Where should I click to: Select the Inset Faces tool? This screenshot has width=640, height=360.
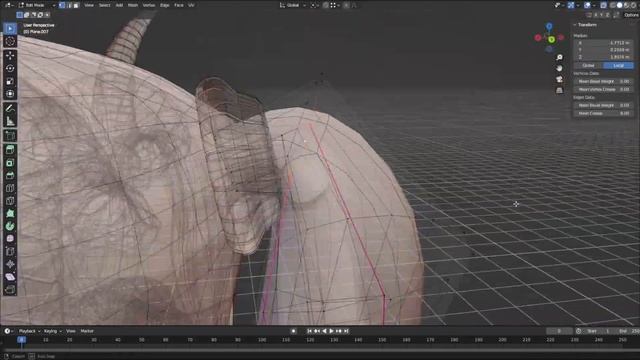[x=10, y=162]
